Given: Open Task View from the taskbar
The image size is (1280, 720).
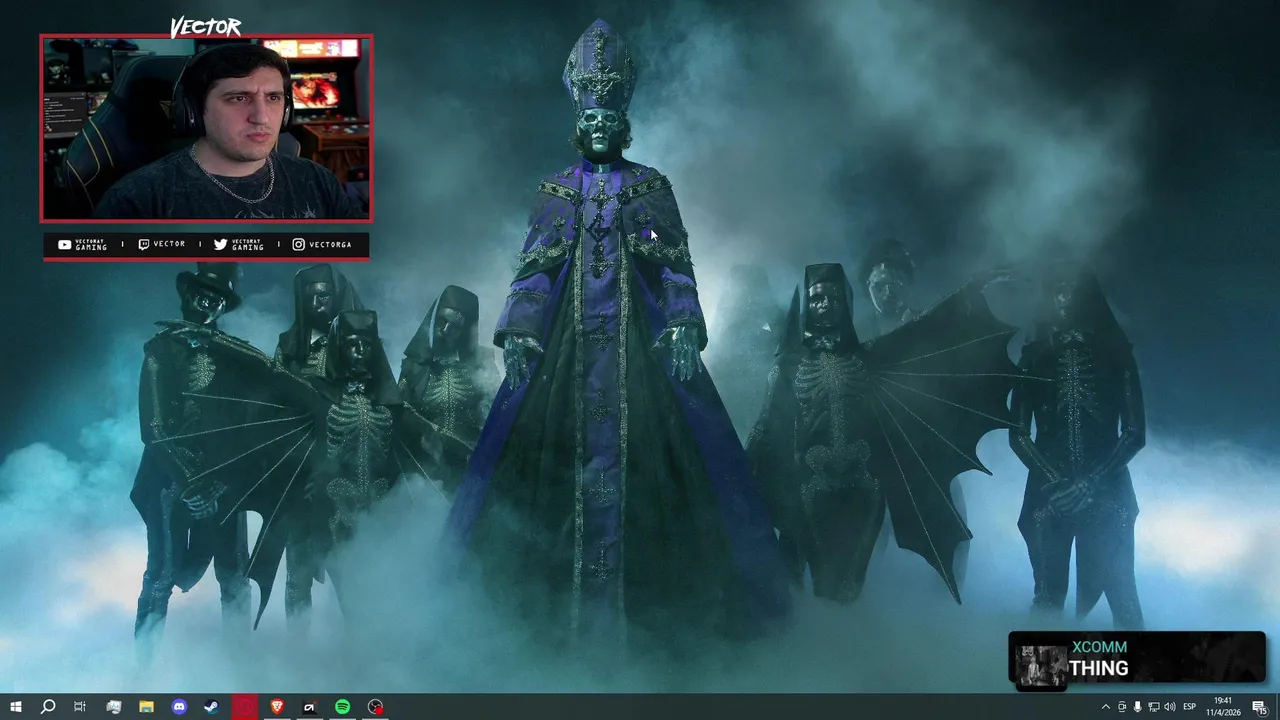Looking at the screenshot, I should pos(80,707).
